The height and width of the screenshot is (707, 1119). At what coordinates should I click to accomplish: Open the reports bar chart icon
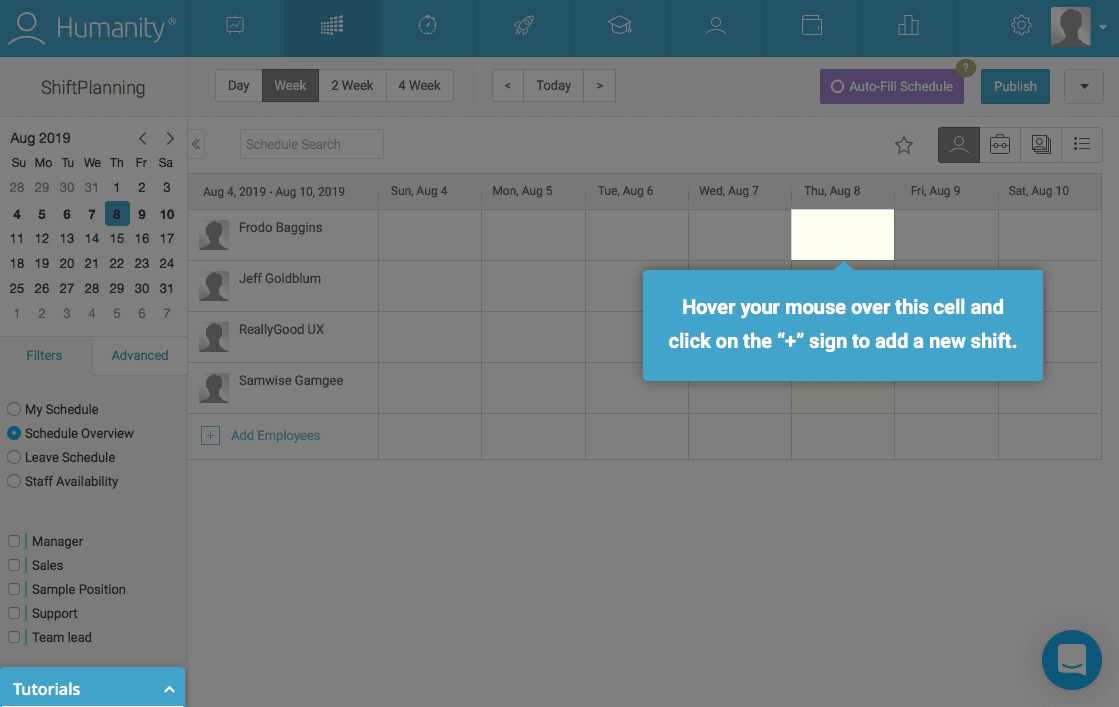[x=908, y=27]
